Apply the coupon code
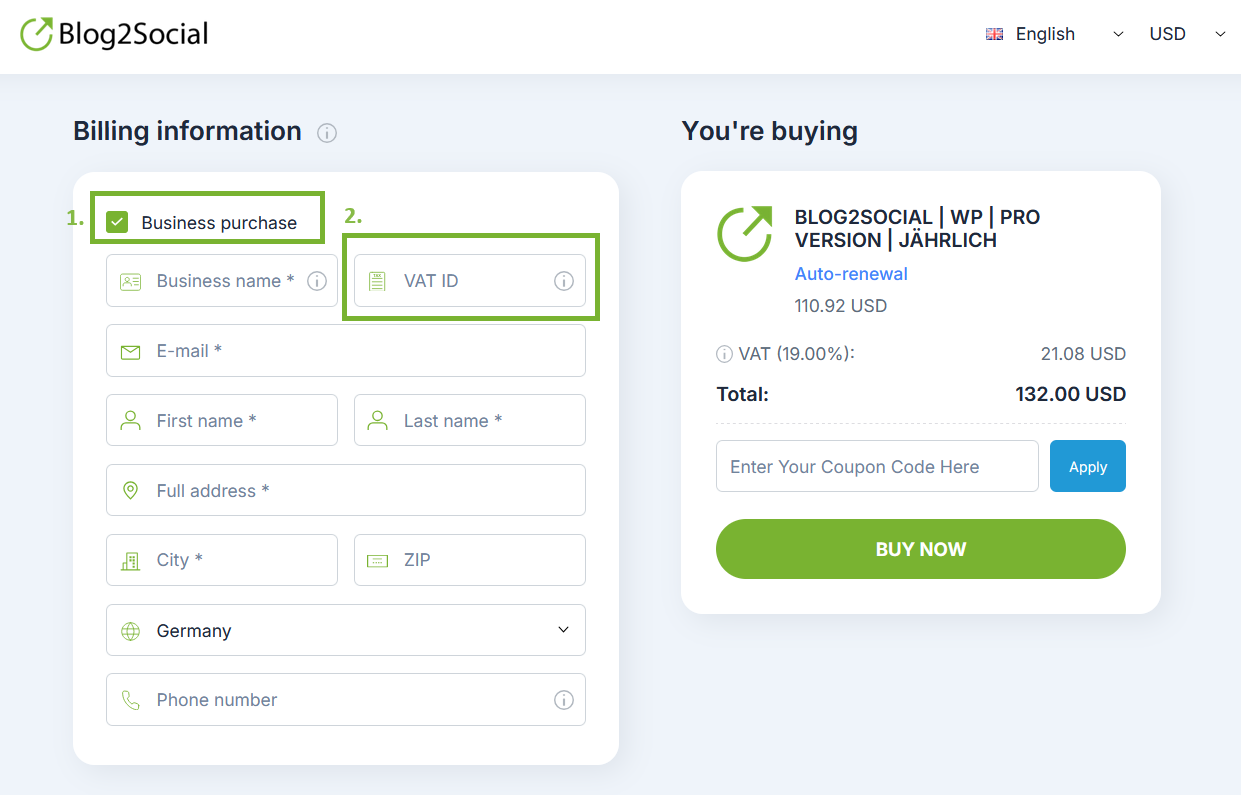The image size is (1241, 795). coord(1088,466)
